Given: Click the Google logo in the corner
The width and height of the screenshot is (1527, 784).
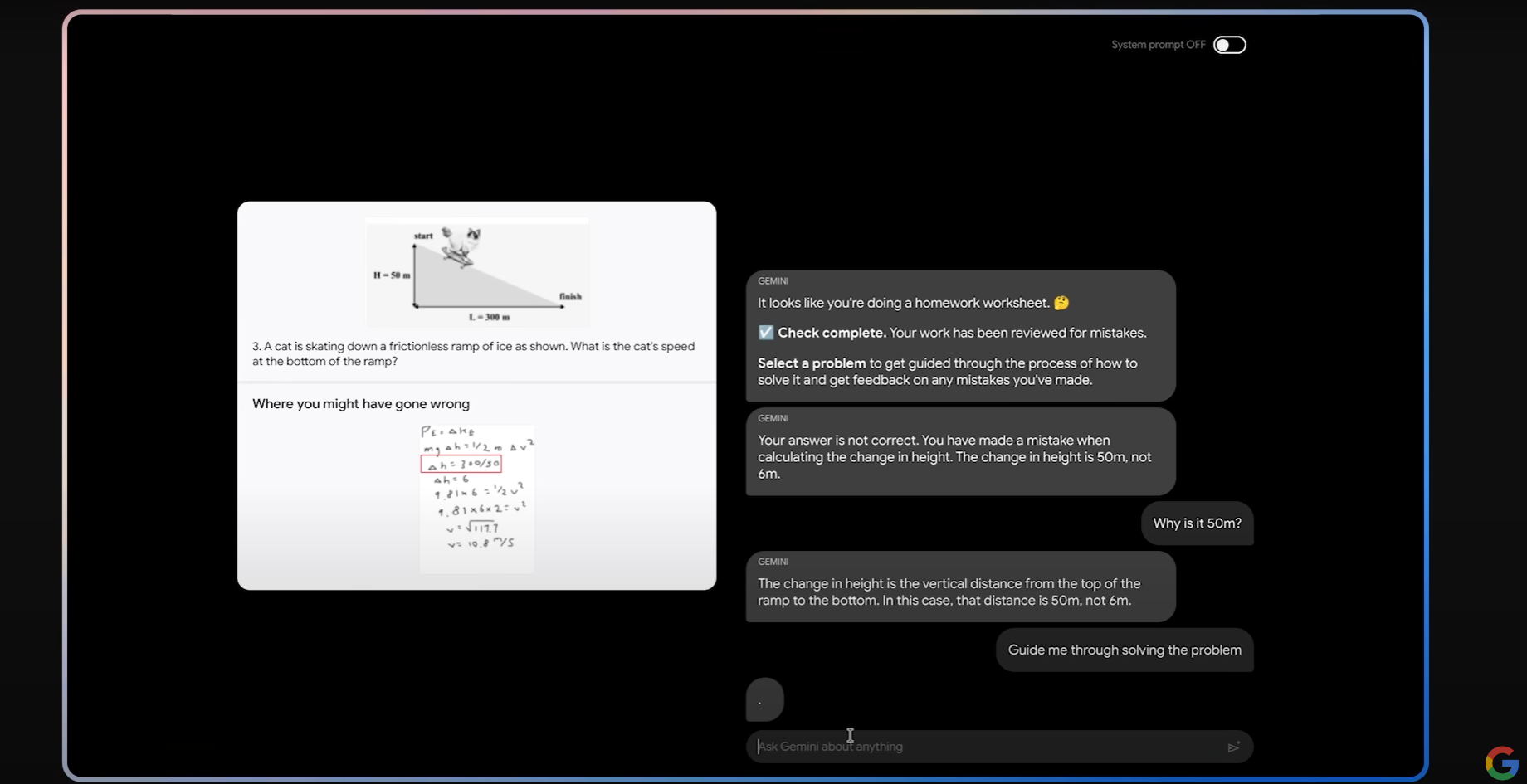Looking at the screenshot, I should tap(1500, 762).
